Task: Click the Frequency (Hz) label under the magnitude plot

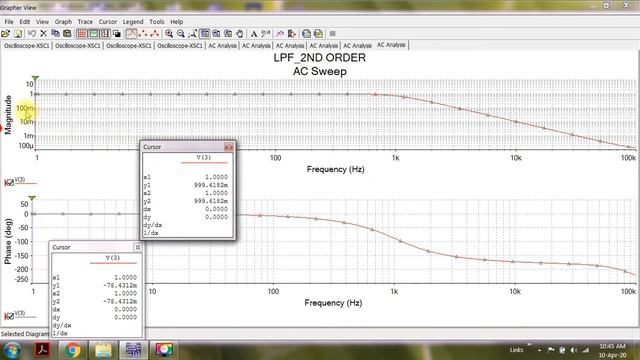Action: [336, 169]
